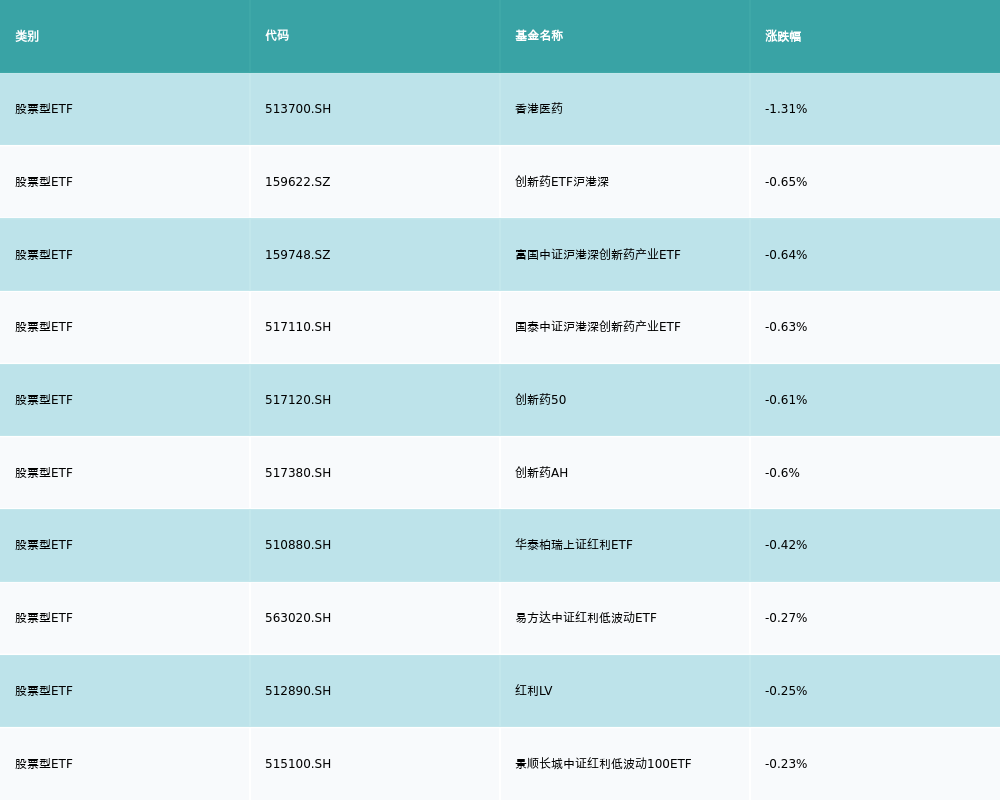Select fund name 华泰柏瑞上证红利ETF
Viewport: 1000px width, 800px height.
pos(574,545)
